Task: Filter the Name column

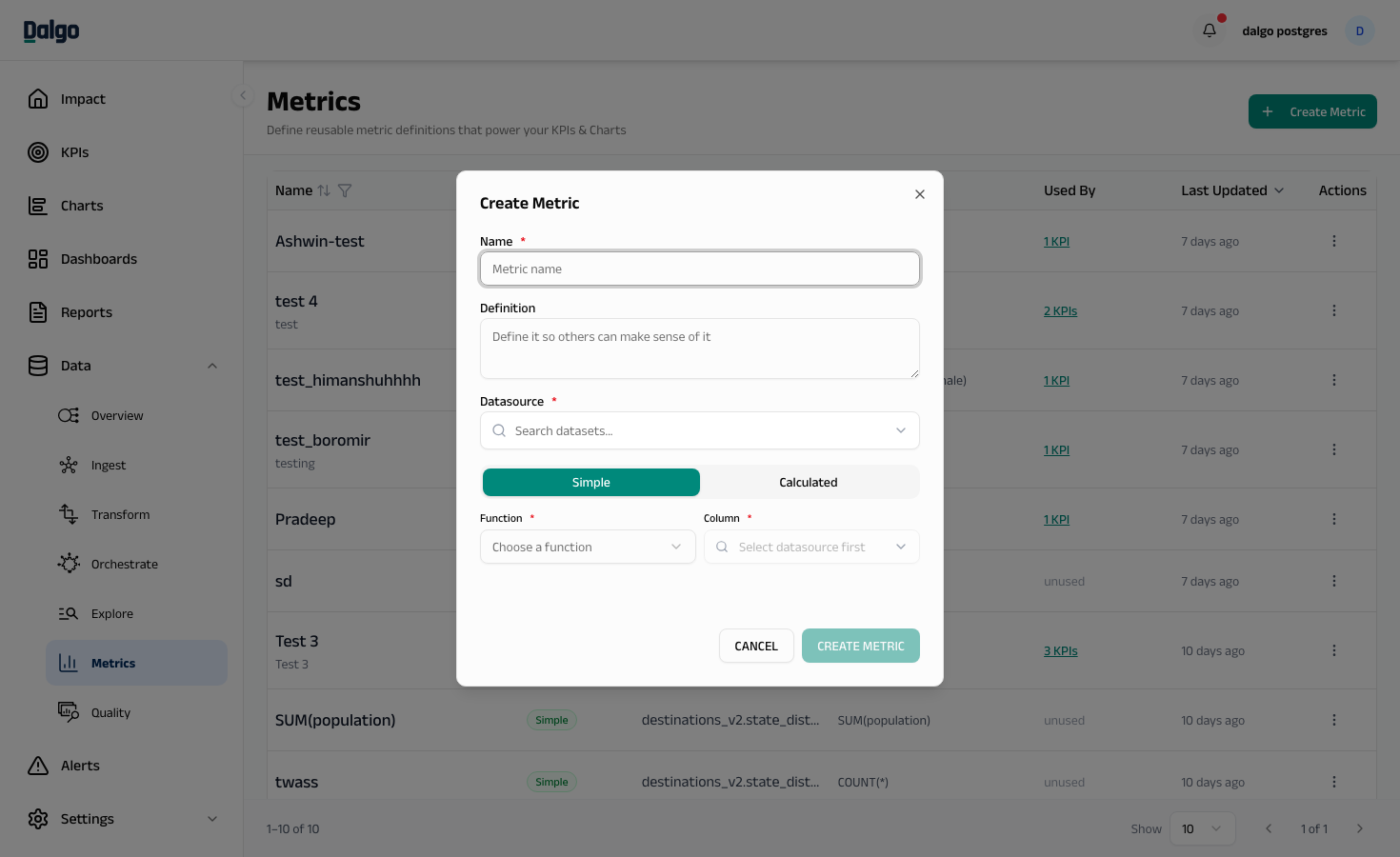Action: [x=345, y=190]
